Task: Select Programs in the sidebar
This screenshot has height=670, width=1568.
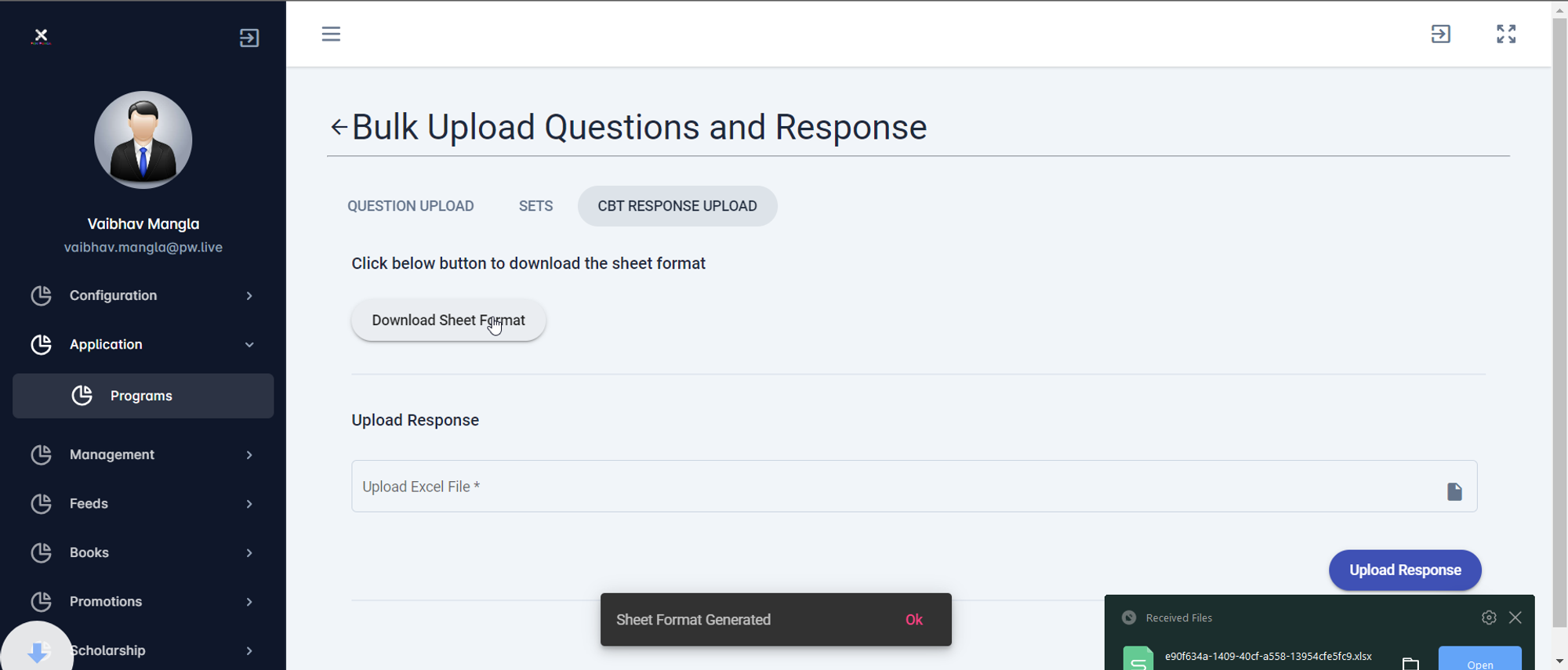Action: 143,396
